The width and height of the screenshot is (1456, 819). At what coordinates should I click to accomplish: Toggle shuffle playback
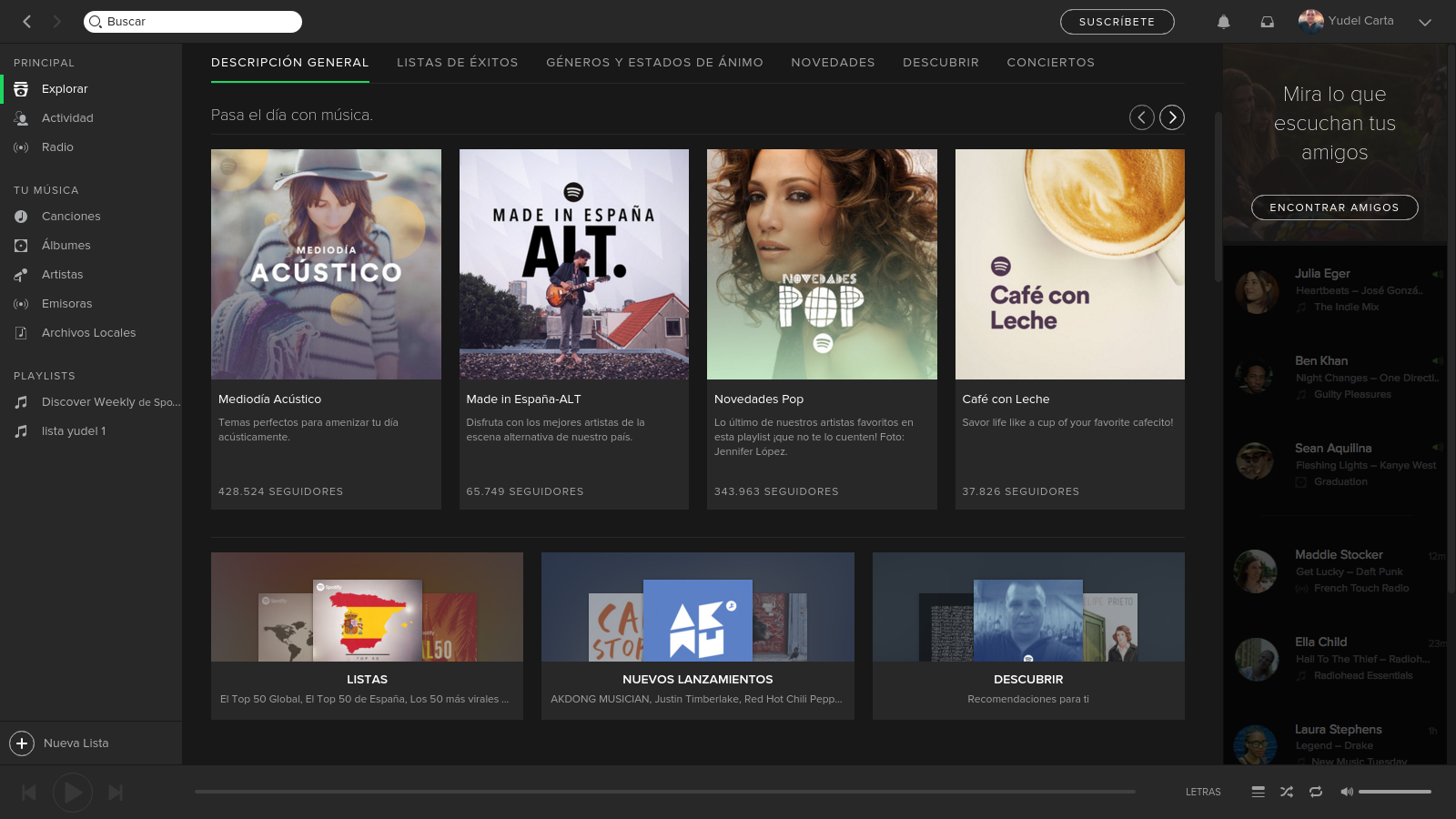click(x=1287, y=793)
